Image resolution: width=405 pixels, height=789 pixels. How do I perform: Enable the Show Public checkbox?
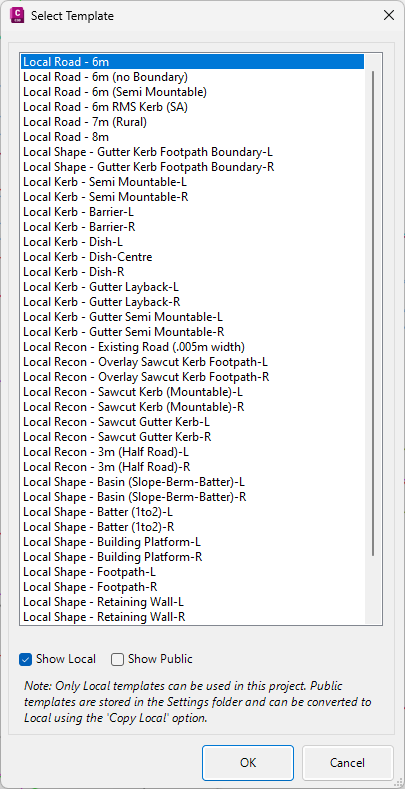[117, 659]
